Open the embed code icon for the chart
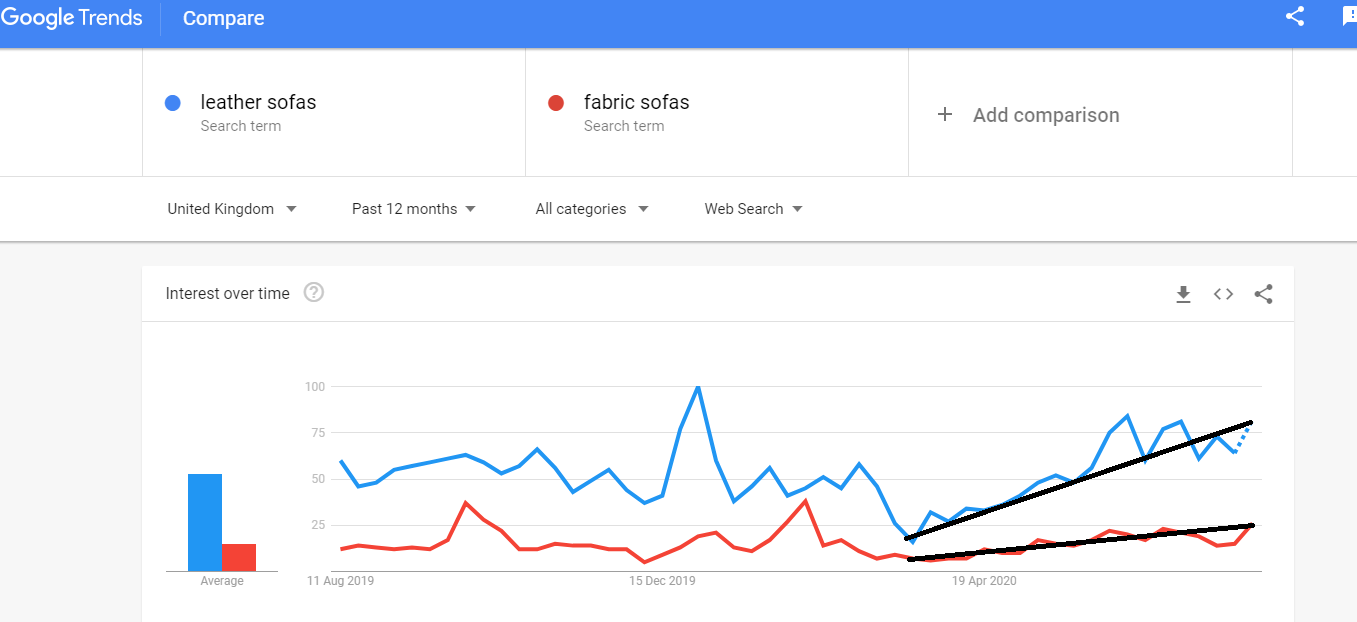This screenshot has width=1357, height=622. [1223, 294]
